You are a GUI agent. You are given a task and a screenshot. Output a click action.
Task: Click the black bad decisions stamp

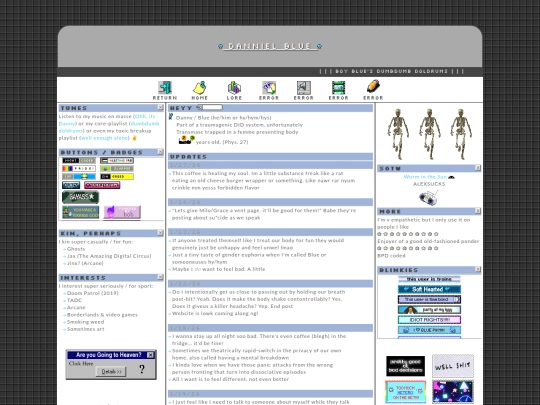pos(405,366)
